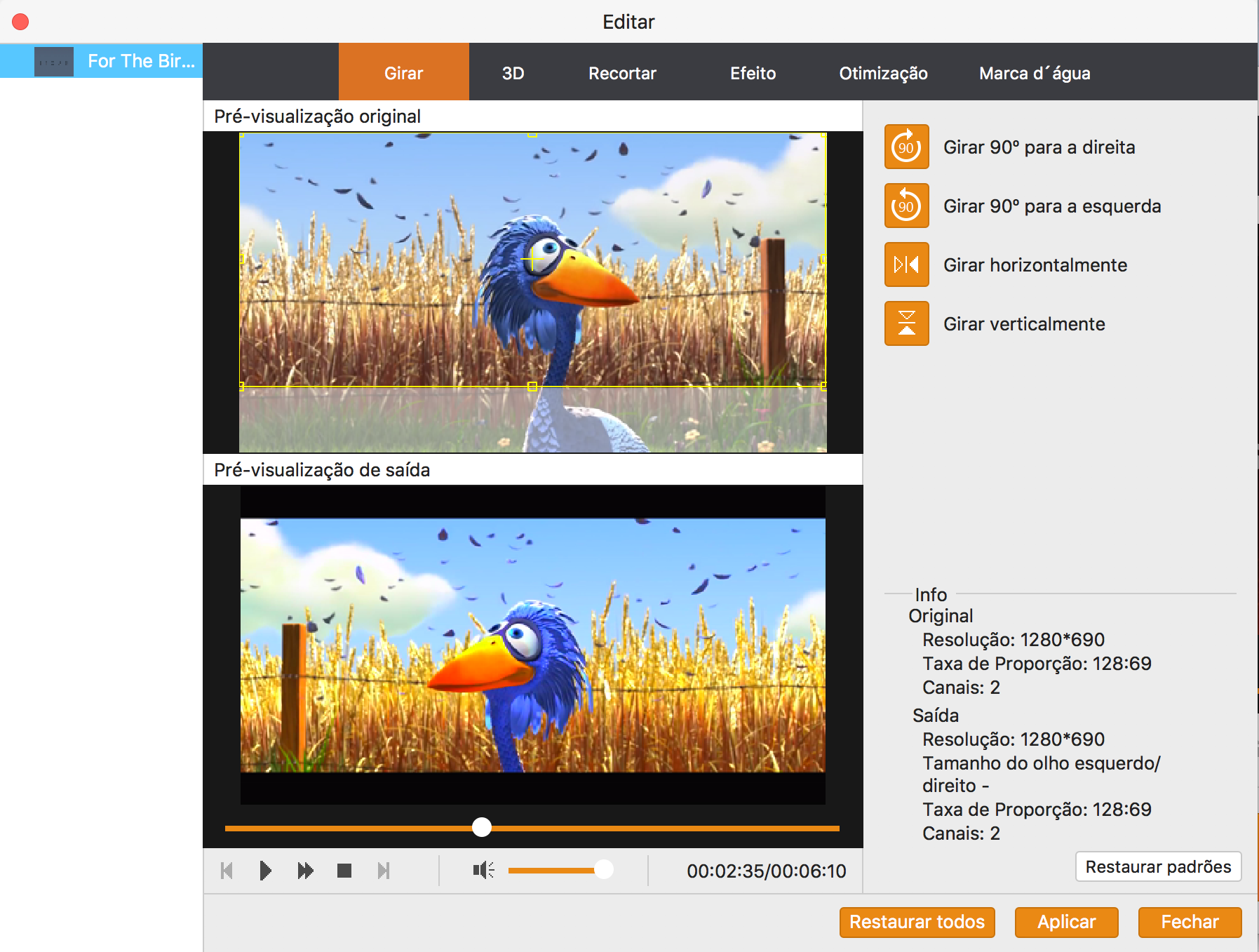The height and width of the screenshot is (952, 1259).
Task: Click the vertical flip icon
Action: click(906, 323)
